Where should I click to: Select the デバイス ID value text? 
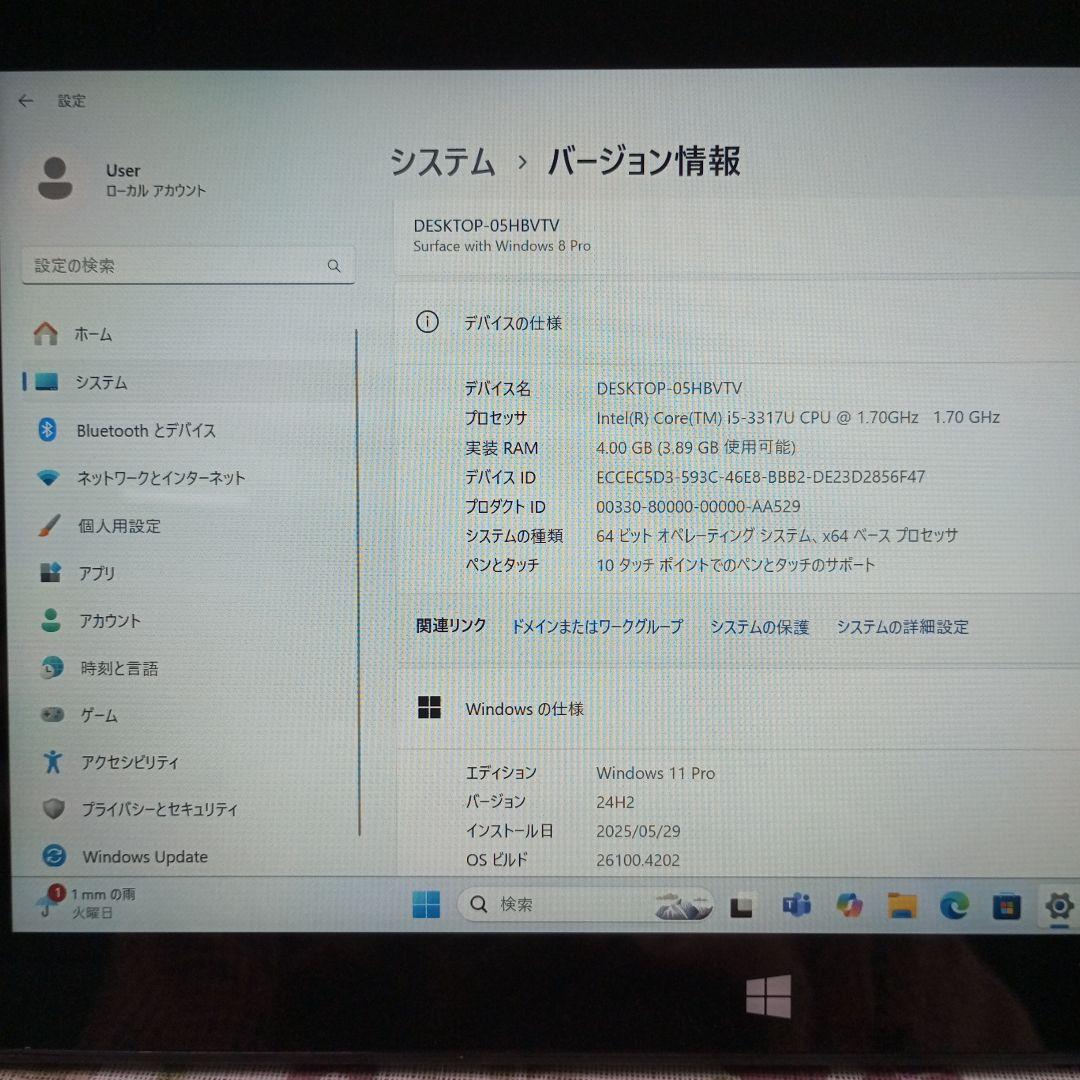[x=760, y=477]
